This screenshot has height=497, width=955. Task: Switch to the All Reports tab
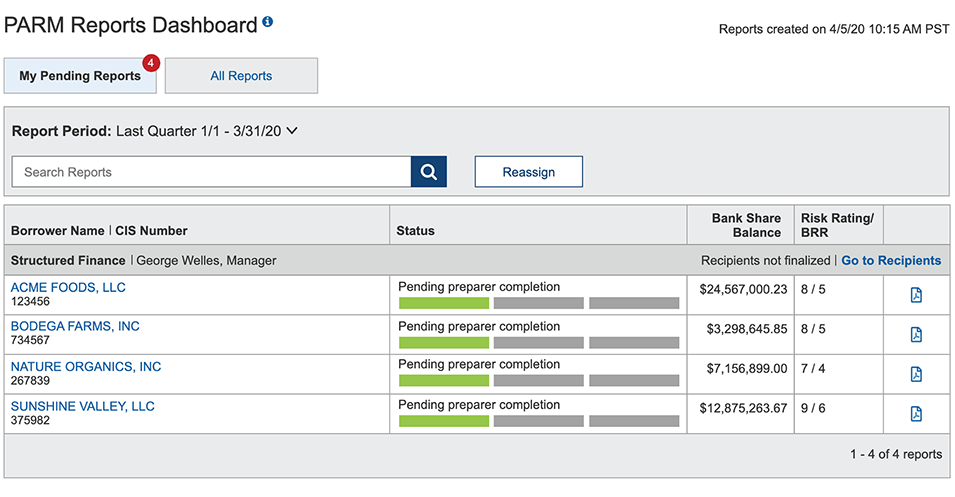[241, 76]
